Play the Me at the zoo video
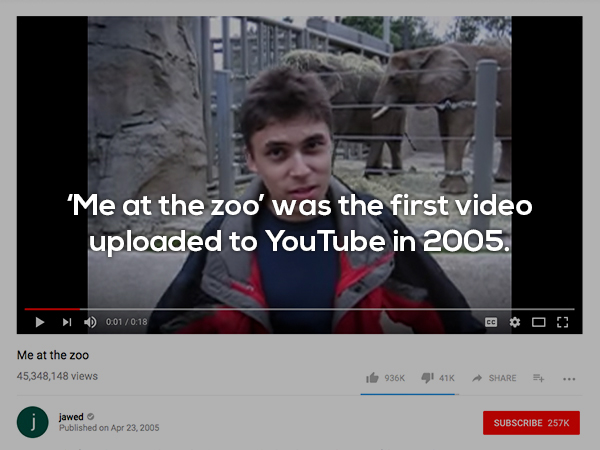This screenshot has width=600, height=450. point(39,322)
